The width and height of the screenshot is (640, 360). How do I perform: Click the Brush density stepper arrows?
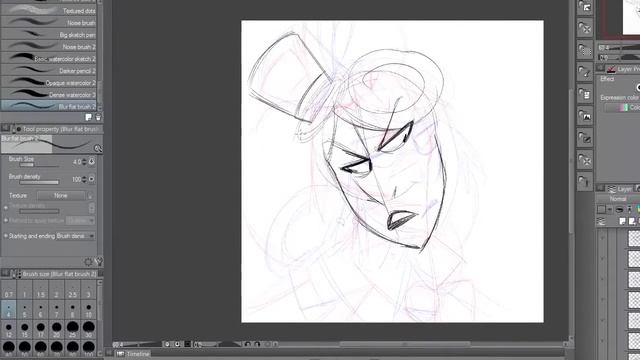click(x=84, y=179)
